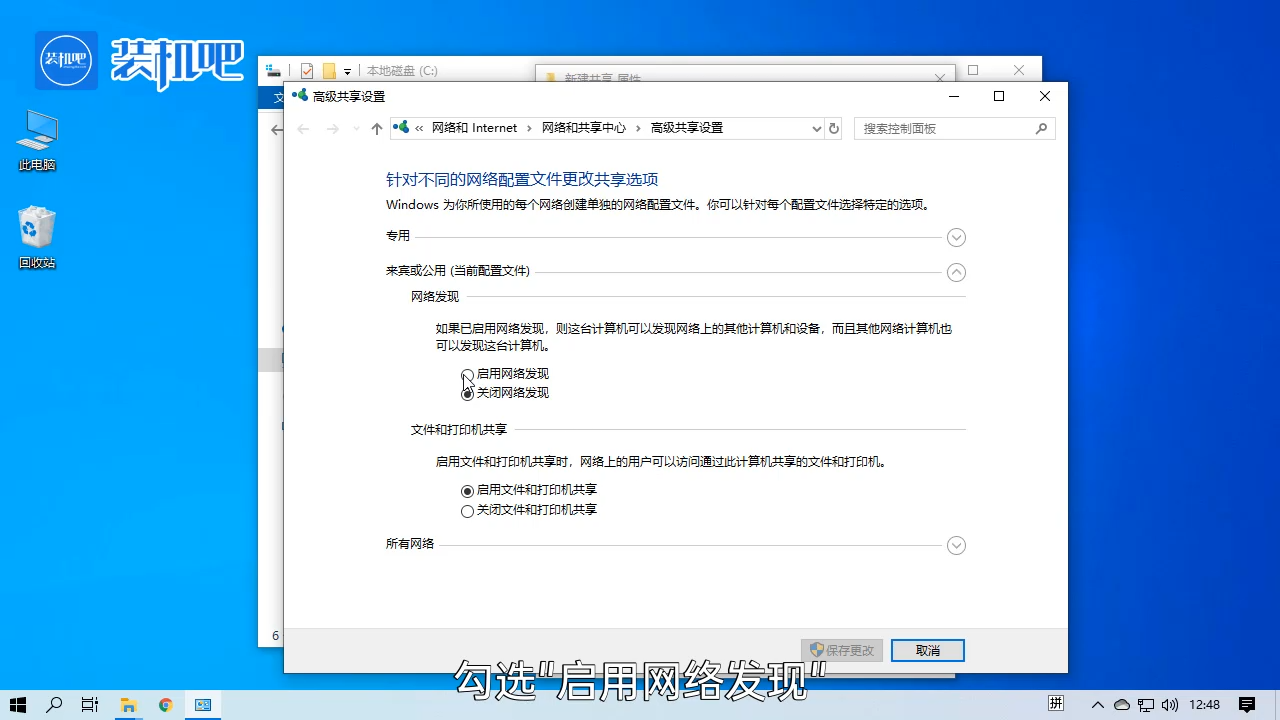1280x720 pixels.
Task: Select 关闭文件和打印机共享 radio button
Action: pos(467,510)
